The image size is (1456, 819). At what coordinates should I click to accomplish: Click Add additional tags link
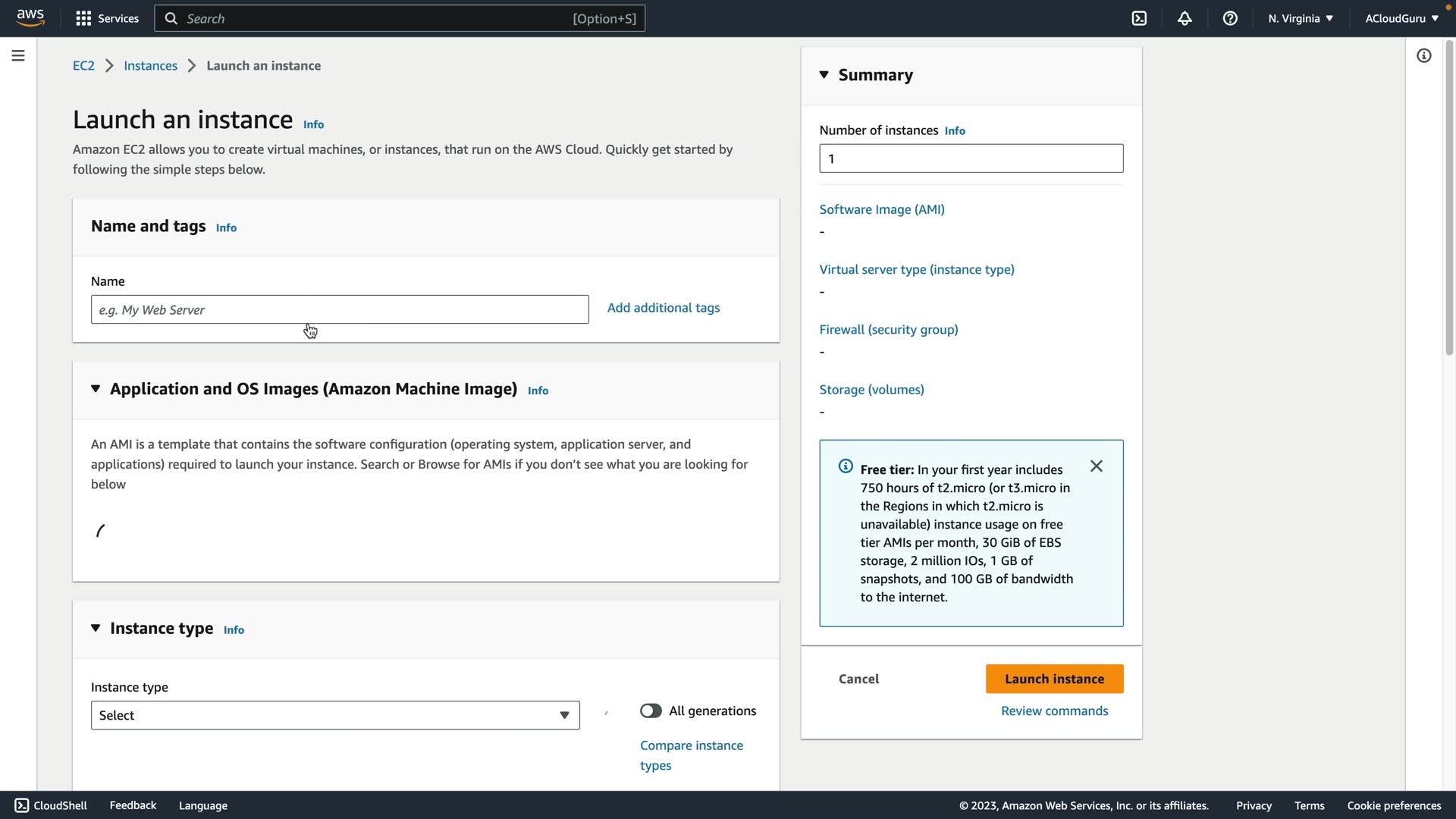pyautogui.click(x=663, y=307)
